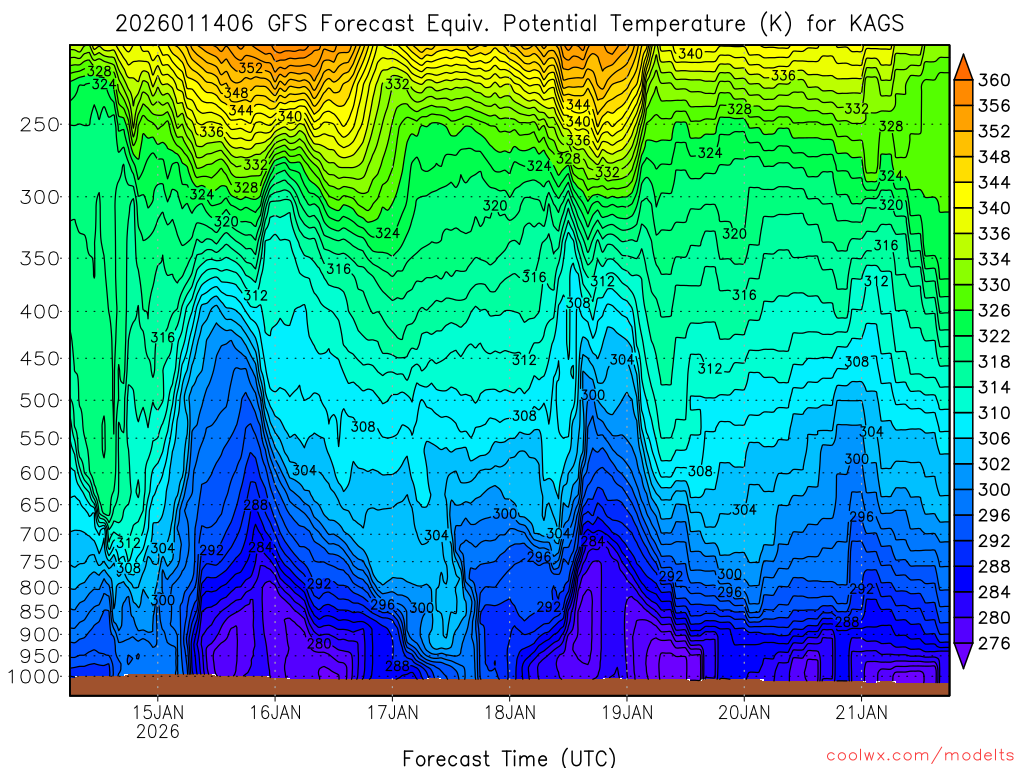Select pressure axis label 650
This screenshot has height=768, width=1024.
click(39, 505)
